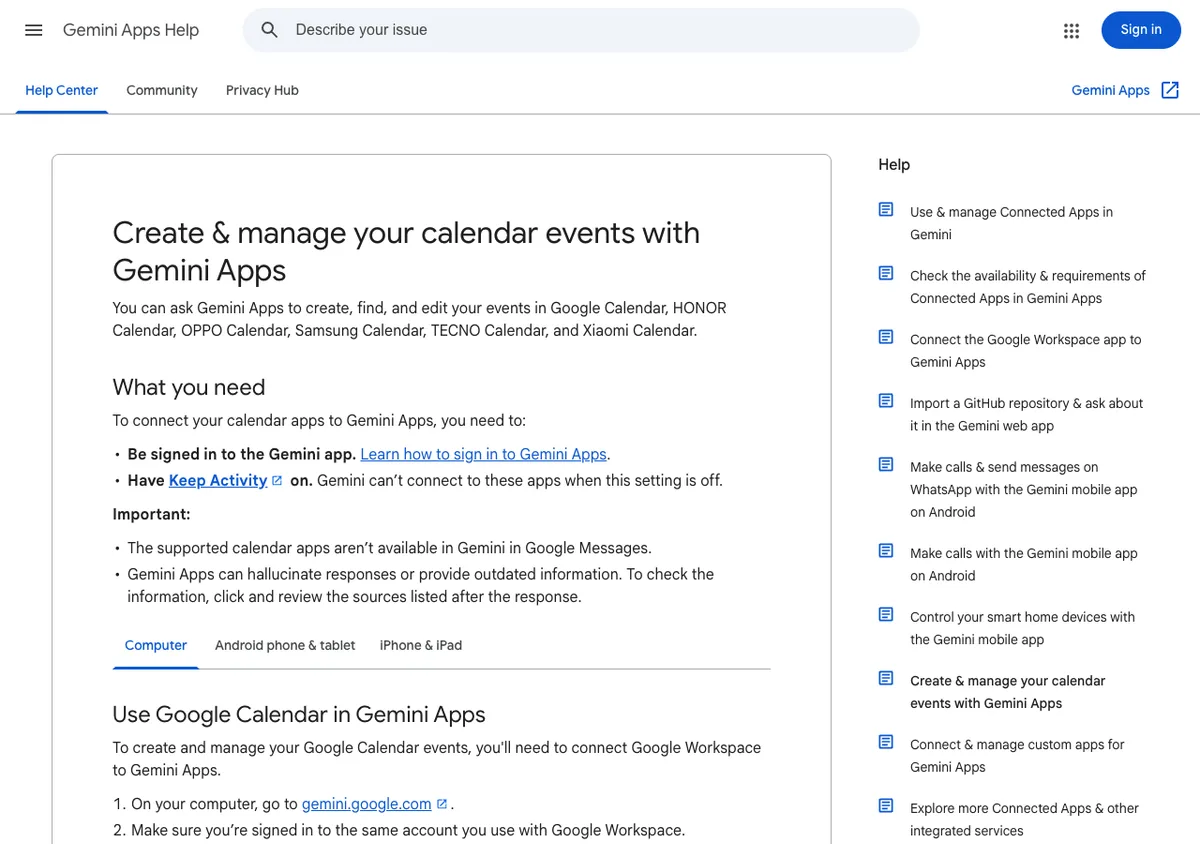Click article icon beside Make calls with Gemini mobile
1200x844 pixels.
tap(886, 551)
